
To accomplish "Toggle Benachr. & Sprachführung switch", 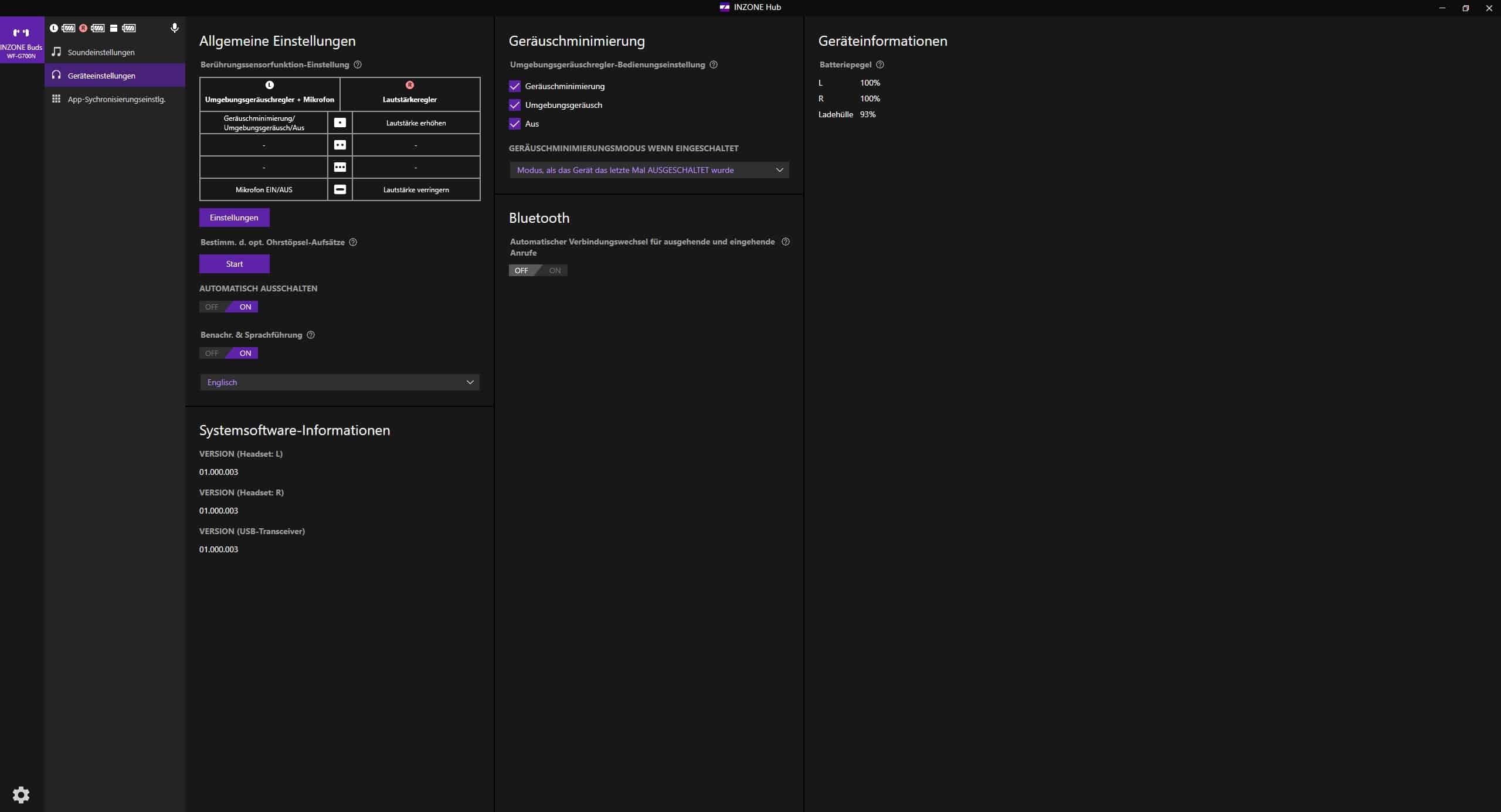I will (229, 353).
